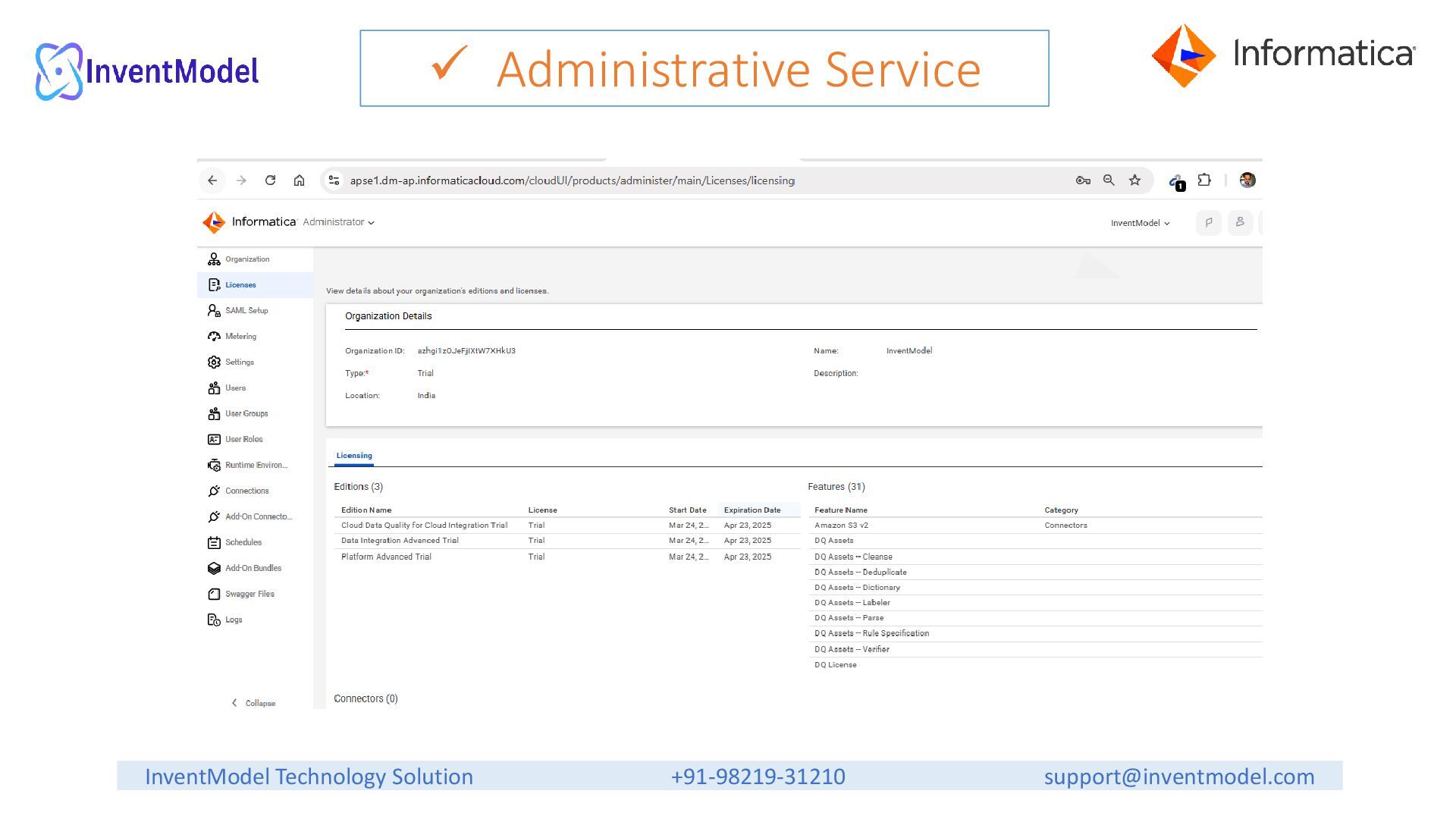Click the DQ Assets -- Parse feature
Image resolution: width=1456 pixels, height=819 pixels.
pyautogui.click(x=849, y=618)
